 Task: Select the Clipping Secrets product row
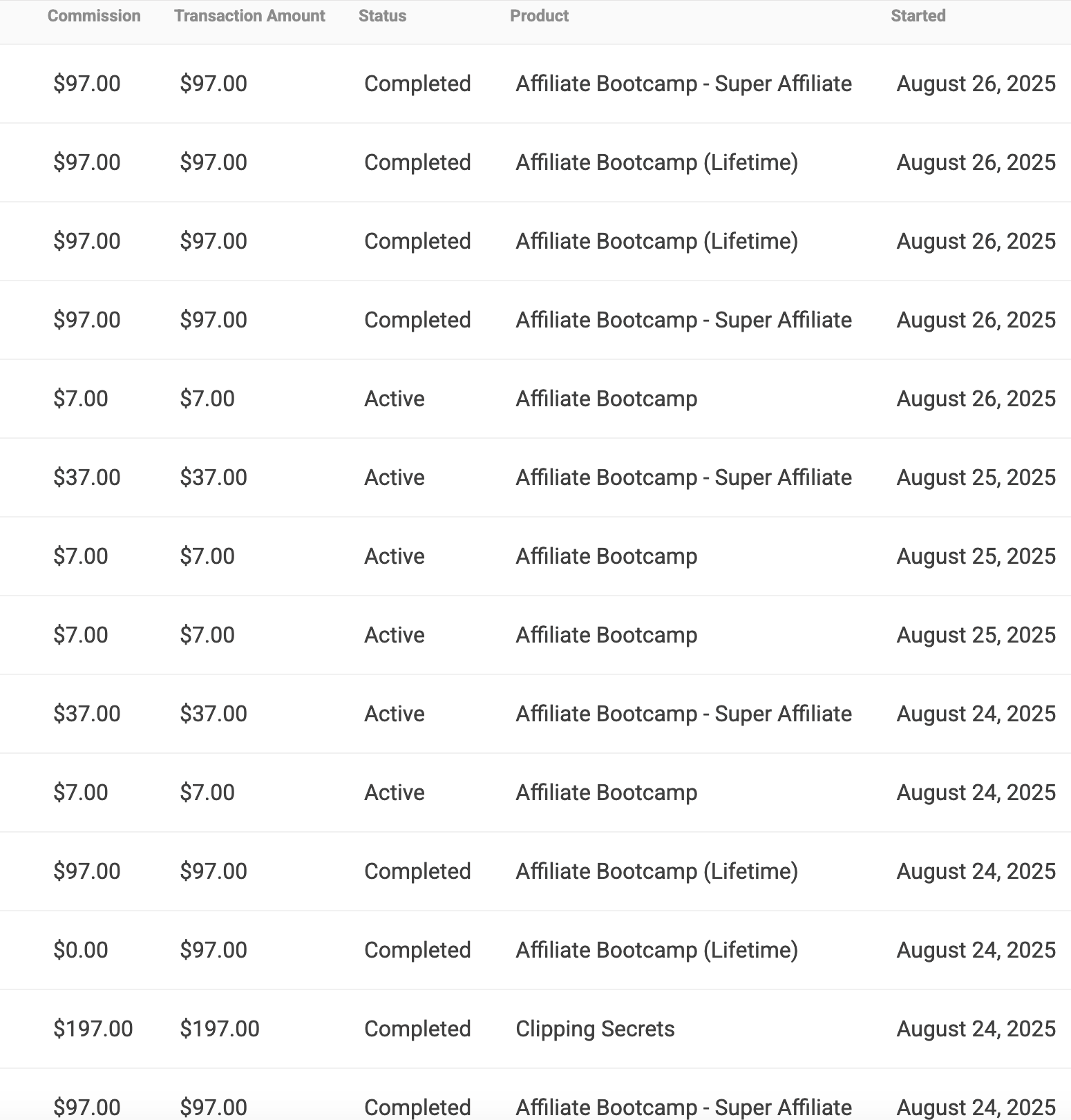(535, 1029)
